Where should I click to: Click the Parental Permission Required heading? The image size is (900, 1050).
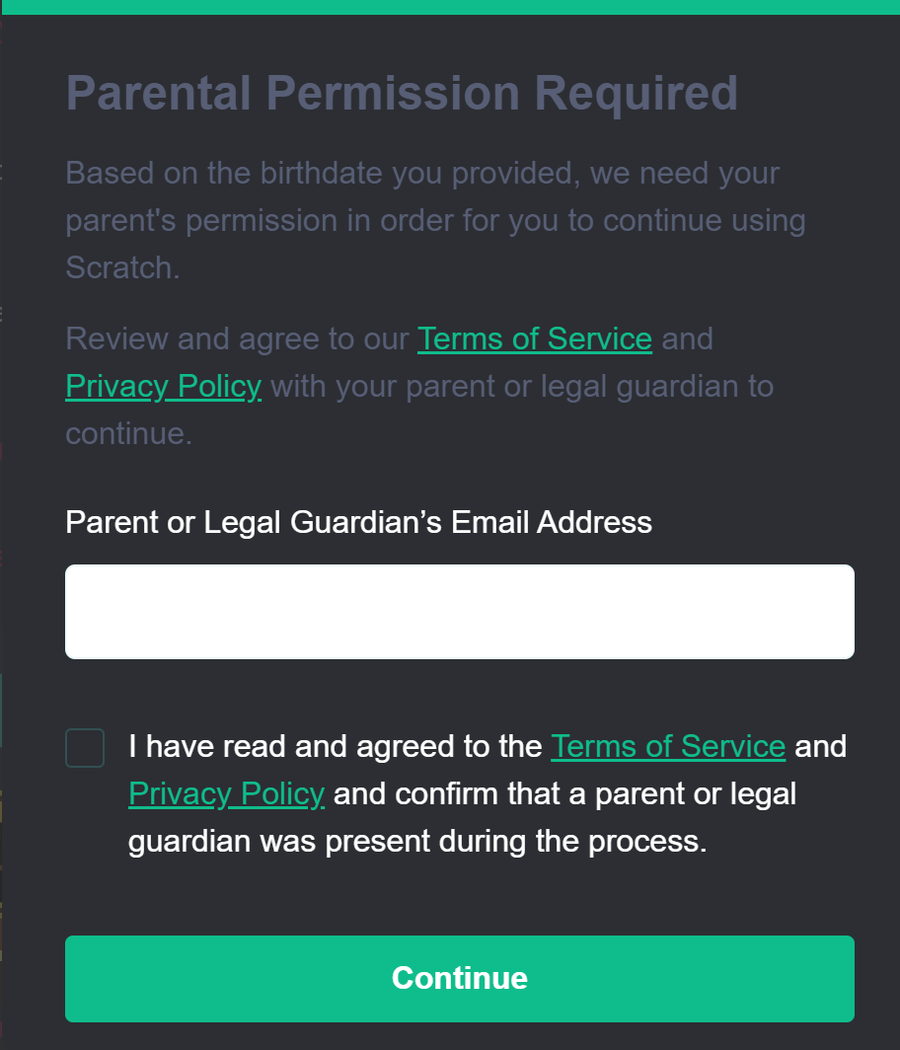(x=401, y=93)
